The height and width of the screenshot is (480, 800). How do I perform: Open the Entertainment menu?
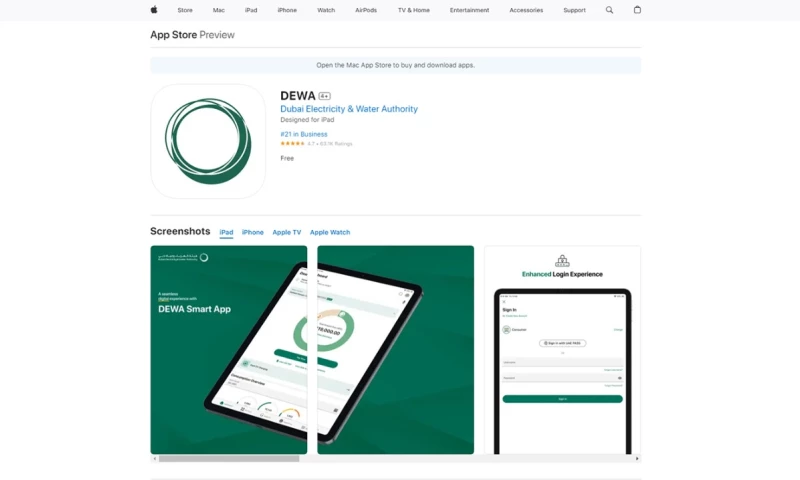469,10
